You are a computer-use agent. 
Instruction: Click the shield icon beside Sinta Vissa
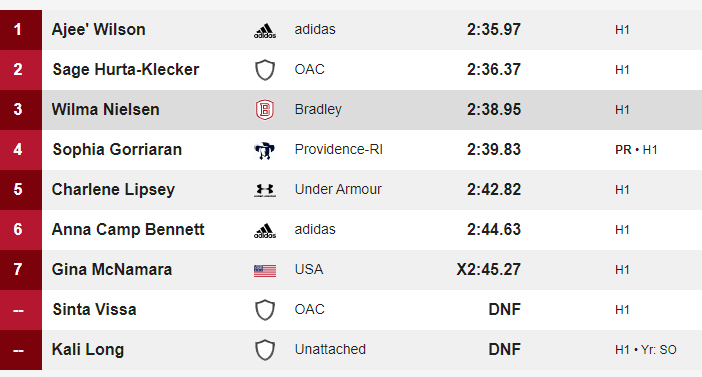point(265,310)
